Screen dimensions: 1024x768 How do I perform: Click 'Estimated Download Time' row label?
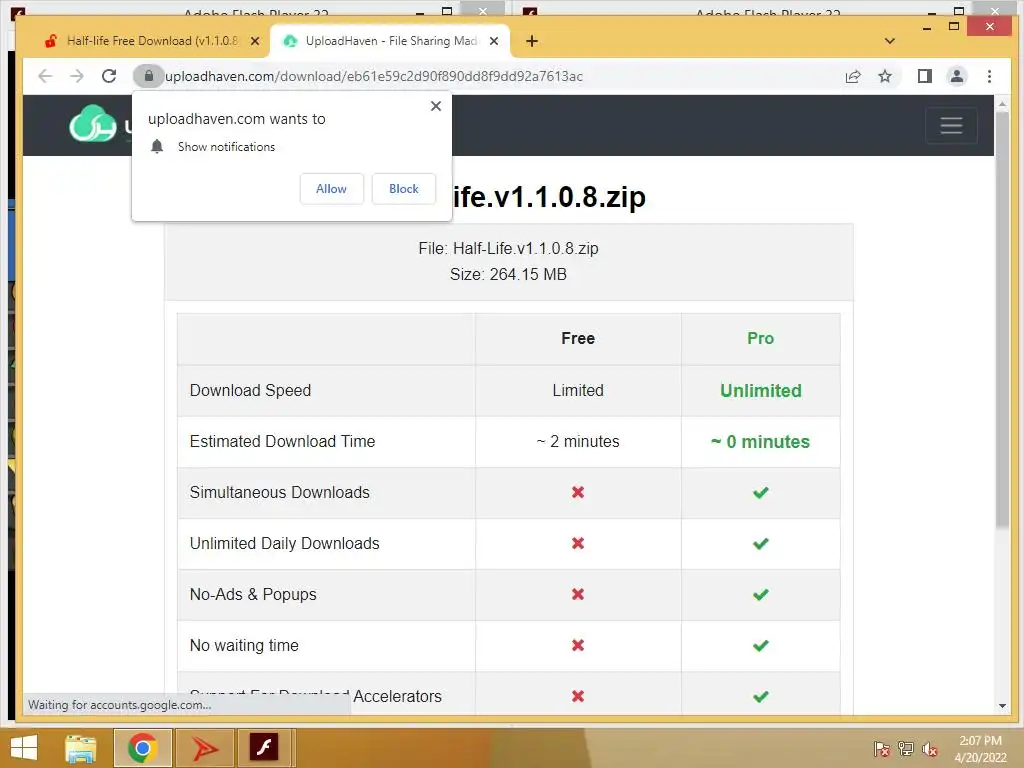282,441
